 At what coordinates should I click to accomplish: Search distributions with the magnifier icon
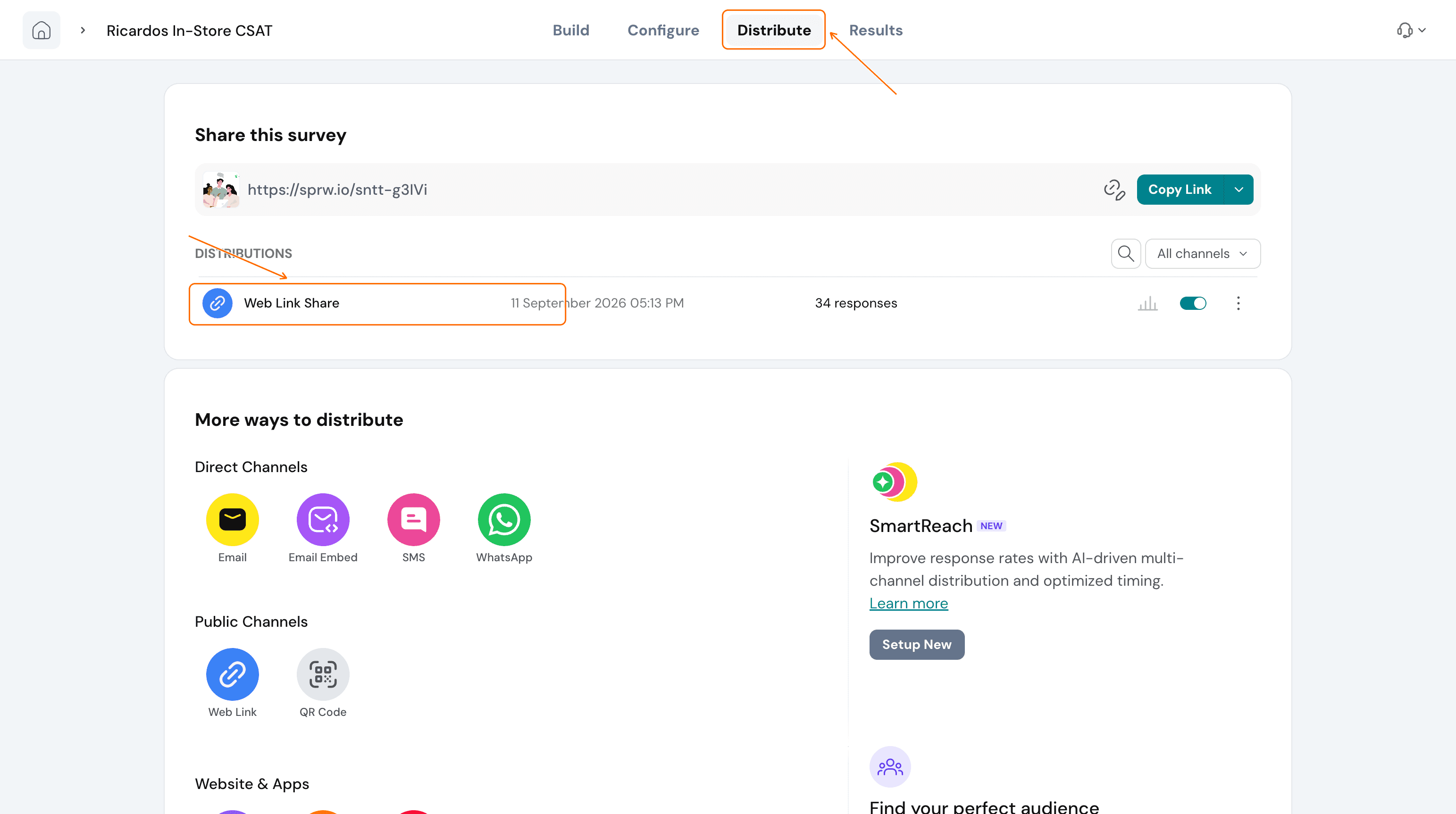1126,254
